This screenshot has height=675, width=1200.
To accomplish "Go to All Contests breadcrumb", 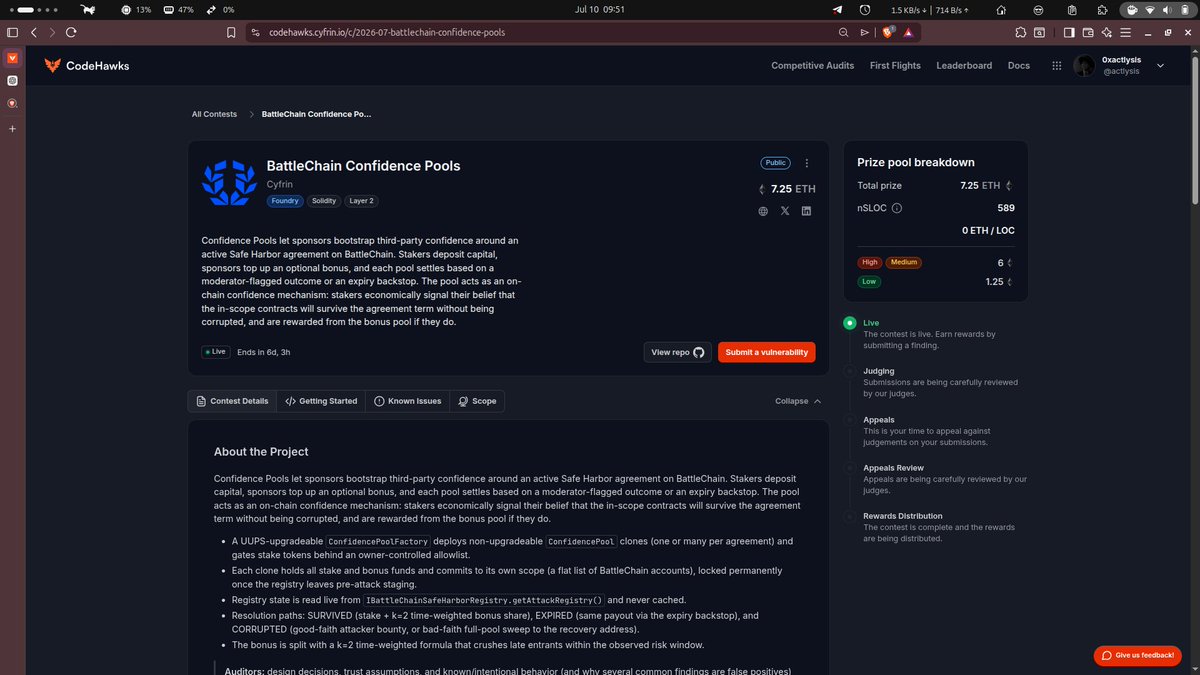I will click(x=214, y=114).
